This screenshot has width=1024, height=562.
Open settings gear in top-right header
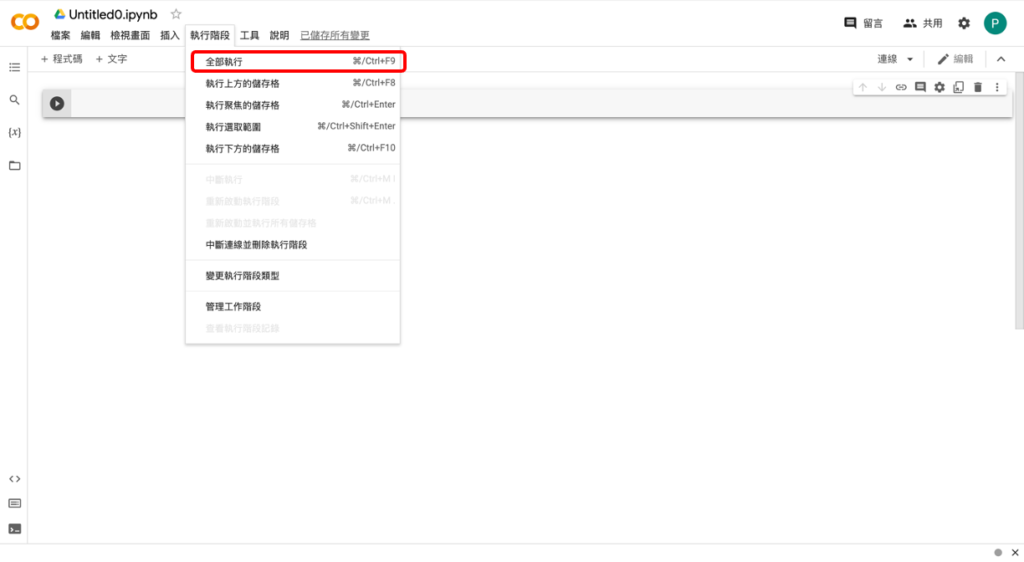pos(964,23)
